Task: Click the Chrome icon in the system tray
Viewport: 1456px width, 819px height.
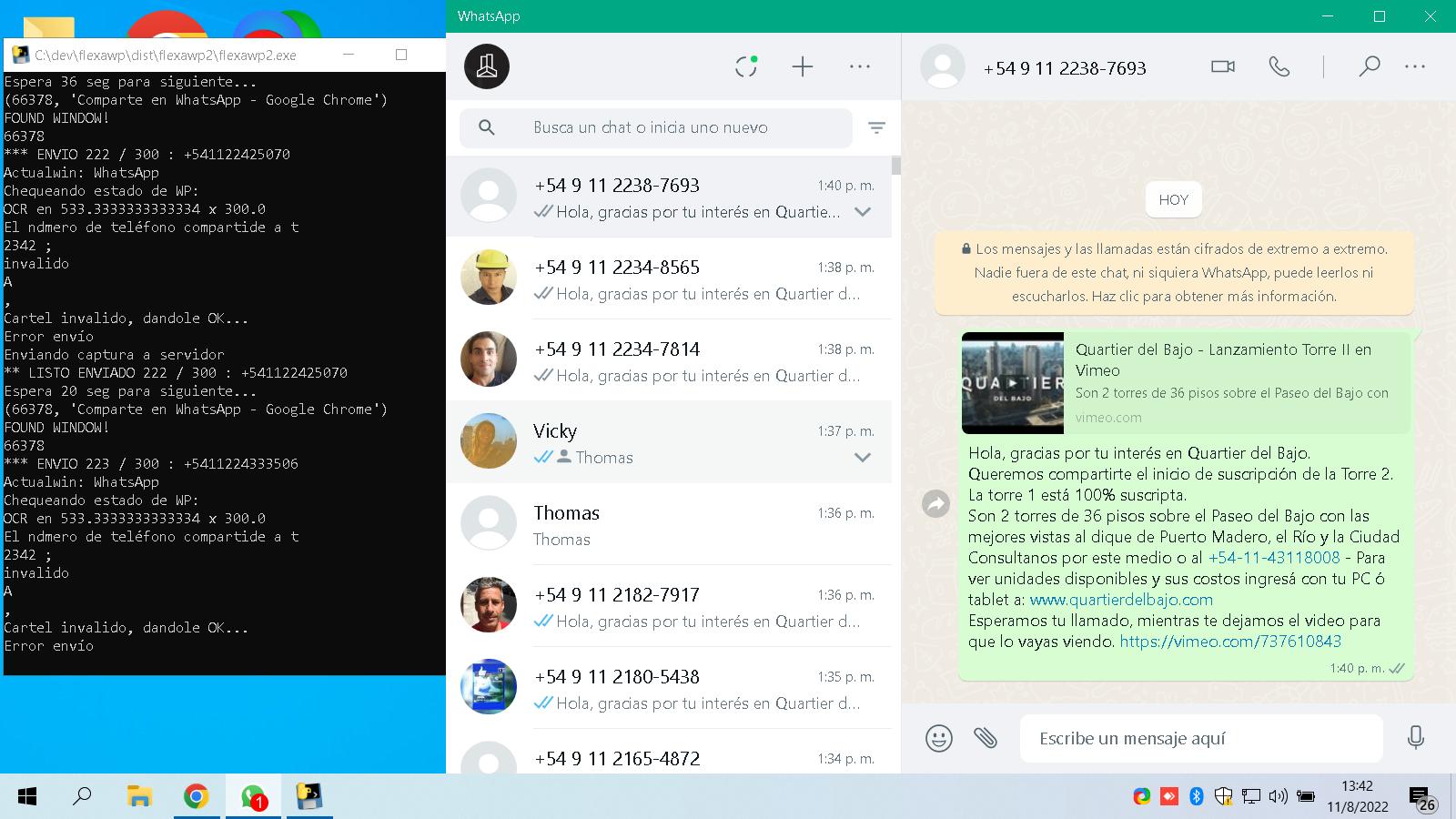Action: click(1142, 797)
